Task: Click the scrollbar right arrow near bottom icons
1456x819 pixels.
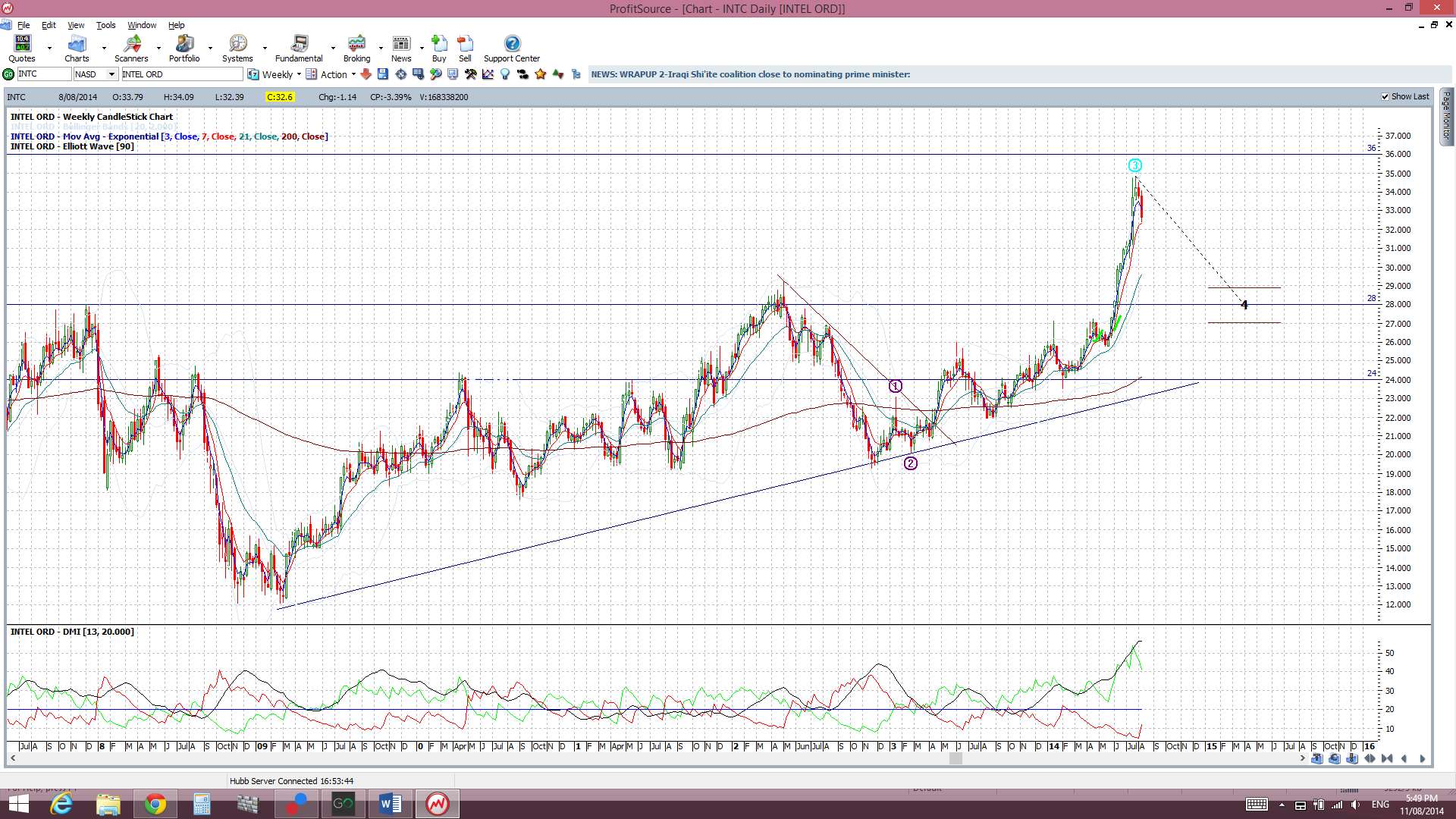Action: pyautogui.click(x=1302, y=758)
